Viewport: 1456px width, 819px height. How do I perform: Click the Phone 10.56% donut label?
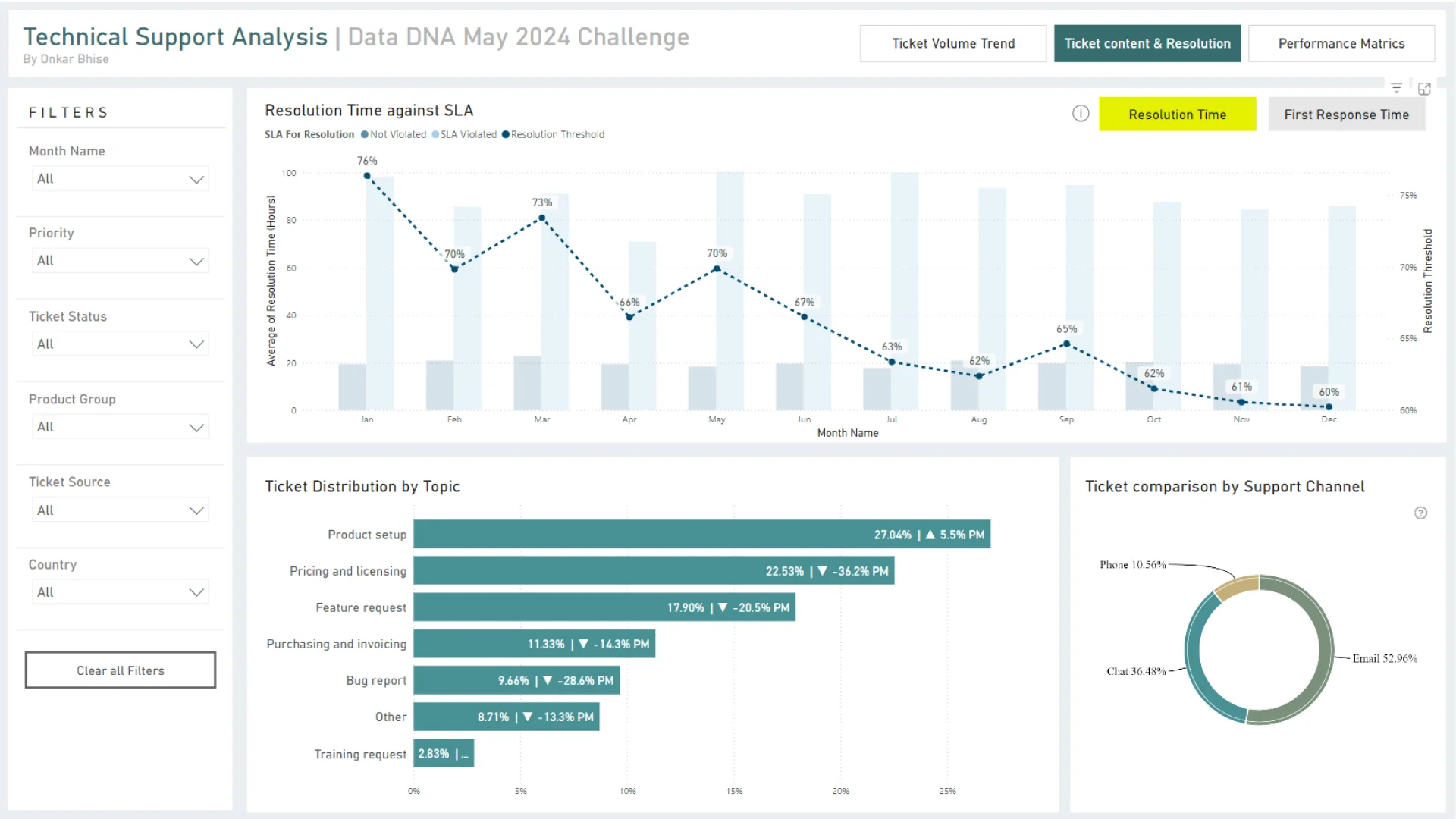1133,564
